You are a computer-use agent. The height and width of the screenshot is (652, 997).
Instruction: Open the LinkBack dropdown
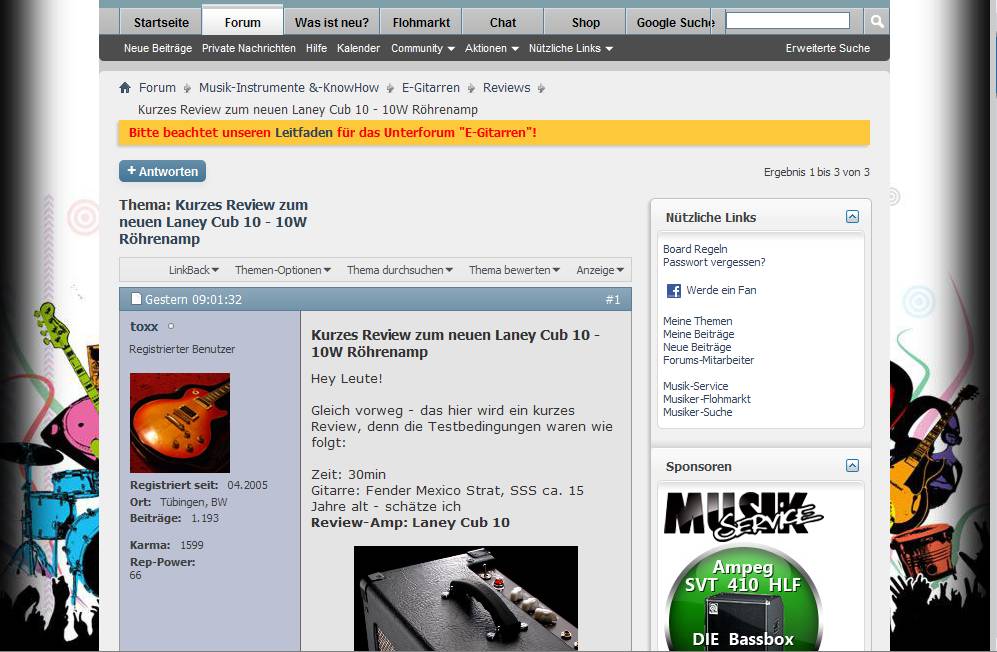pos(193,270)
